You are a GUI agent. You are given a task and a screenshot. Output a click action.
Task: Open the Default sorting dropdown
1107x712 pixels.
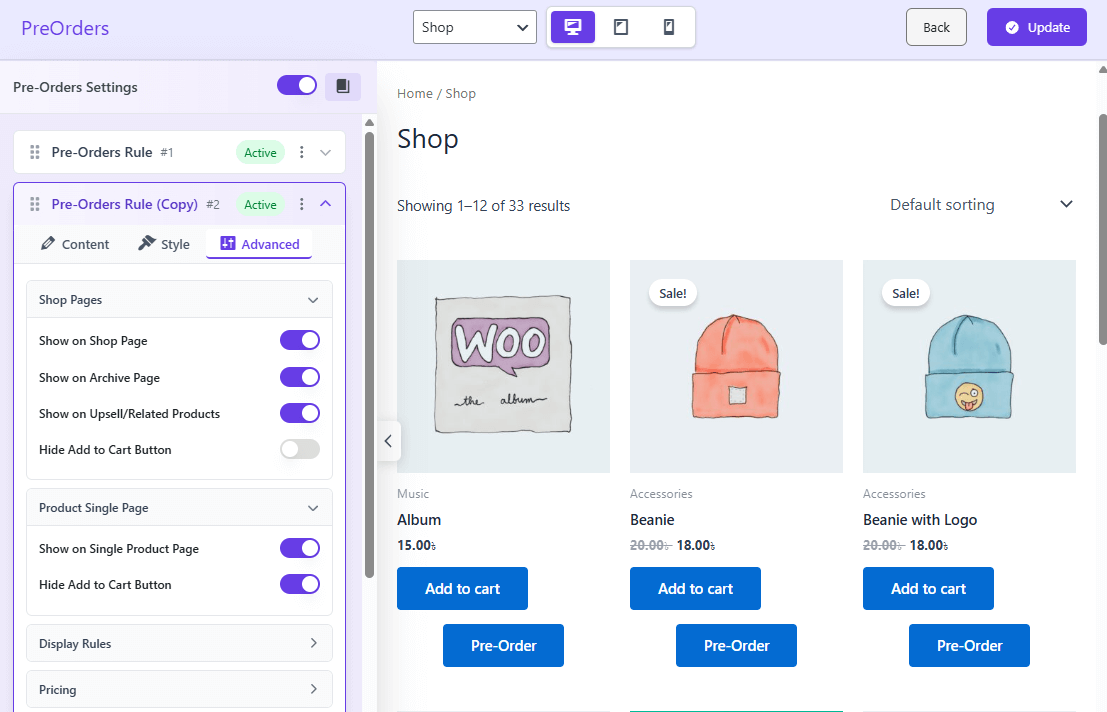coord(981,205)
